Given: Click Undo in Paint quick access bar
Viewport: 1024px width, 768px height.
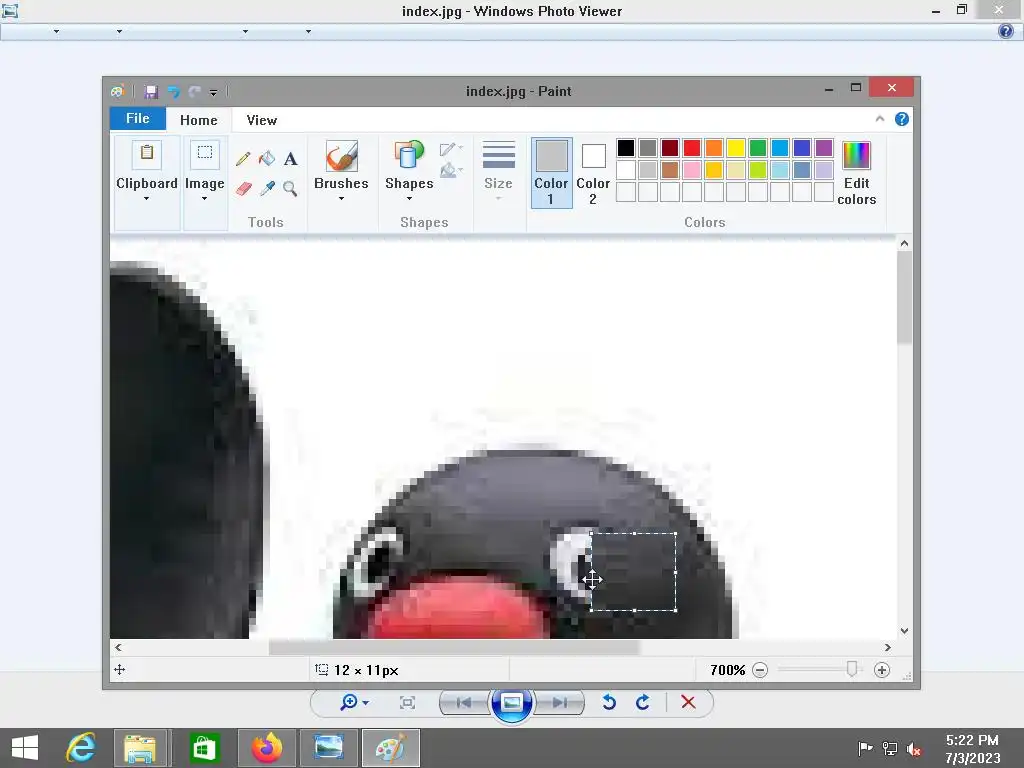Looking at the screenshot, I should point(173,91).
